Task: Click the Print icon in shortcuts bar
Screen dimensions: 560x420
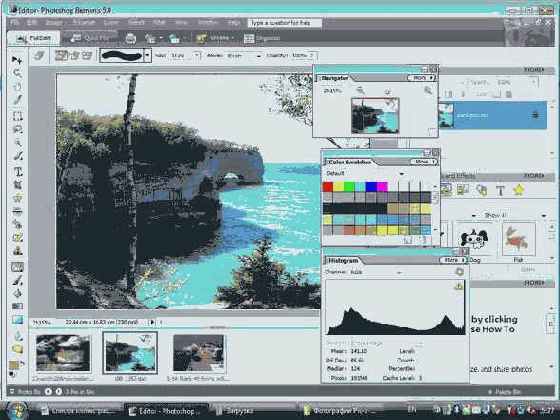Action: 131,38
